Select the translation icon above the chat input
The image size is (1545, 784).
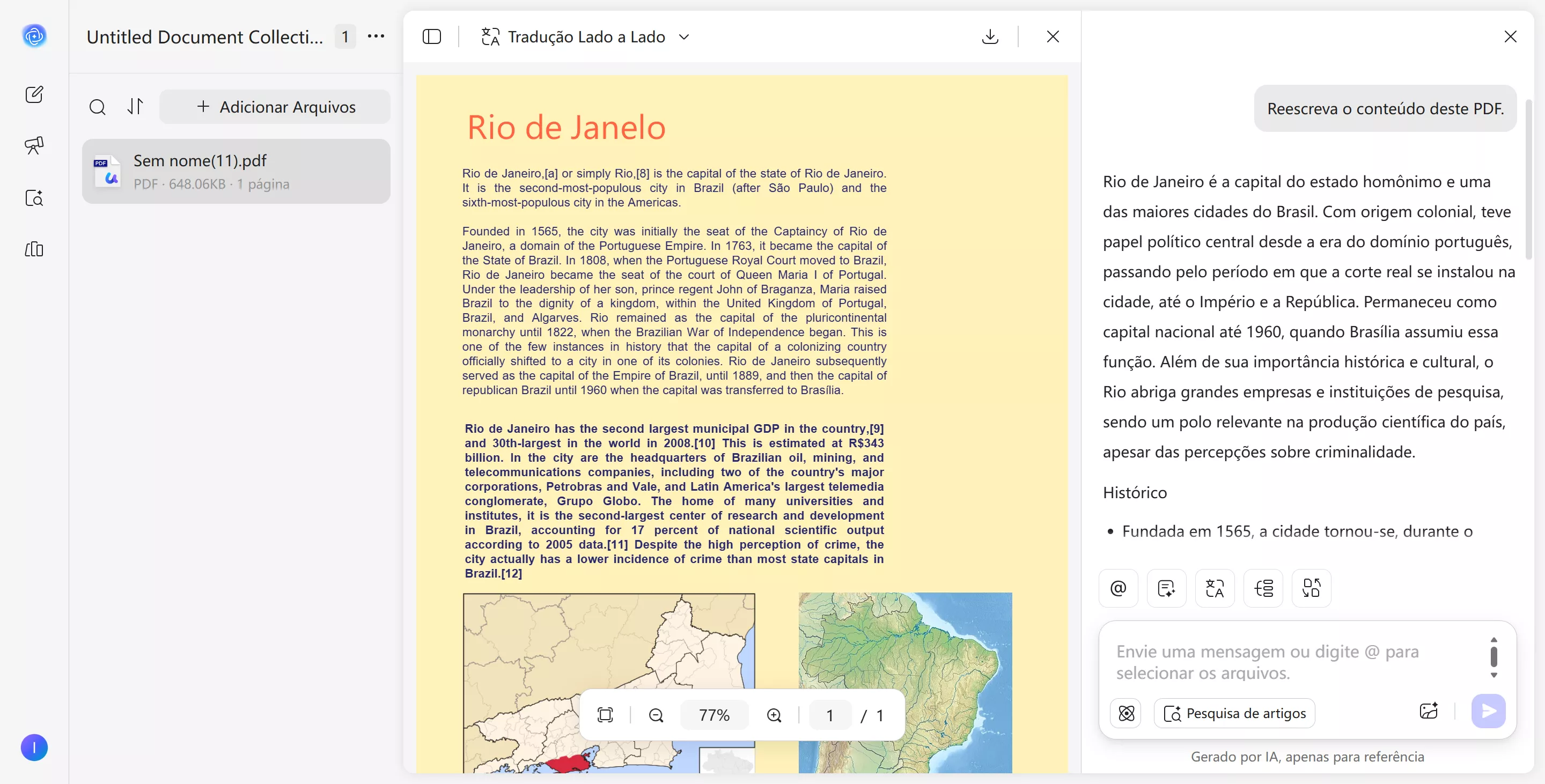pos(1214,588)
